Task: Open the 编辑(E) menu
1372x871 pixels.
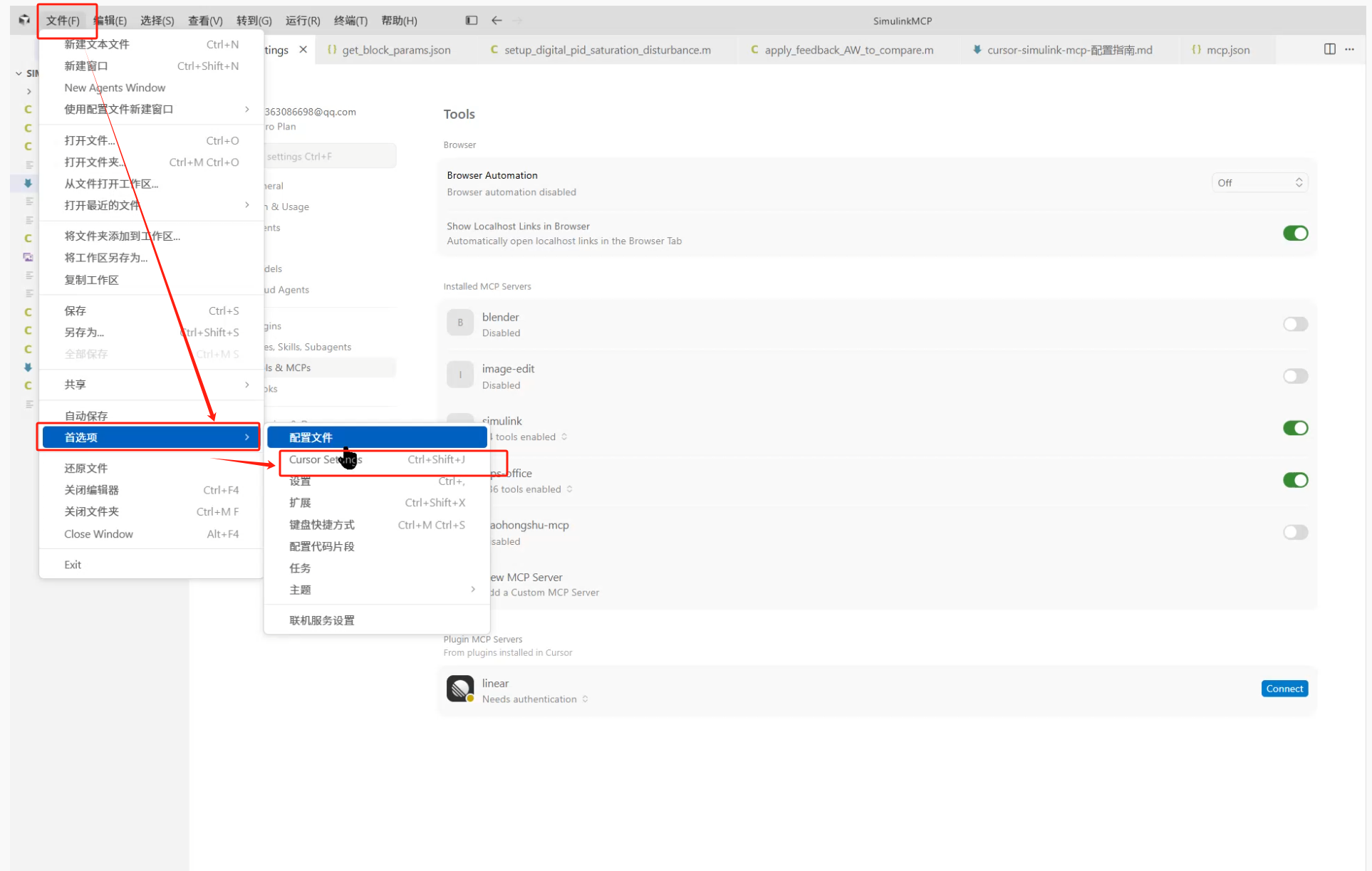Action: (x=110, y=21)
